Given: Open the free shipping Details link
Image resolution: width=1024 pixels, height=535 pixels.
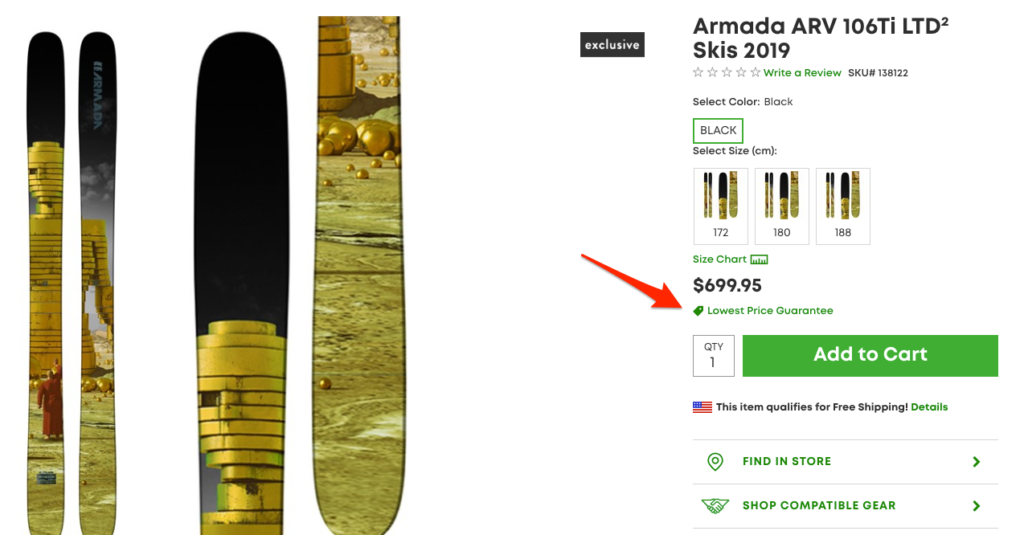Looking at the screenshot, I should point(929,407).
